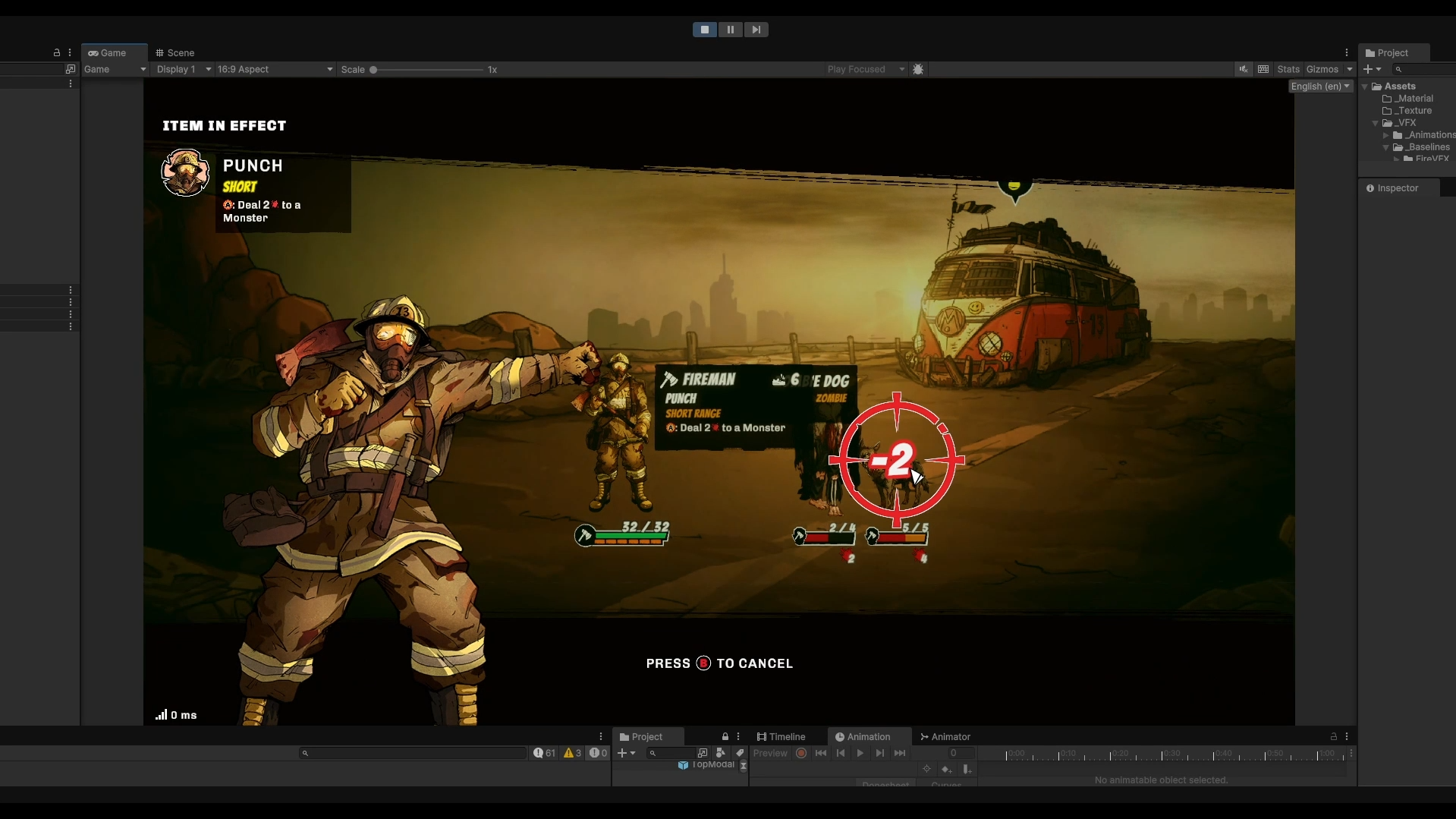This screenshot has width=1456, height=819.
Task: Advance one frame with the step button
Action: click(756, 30)
